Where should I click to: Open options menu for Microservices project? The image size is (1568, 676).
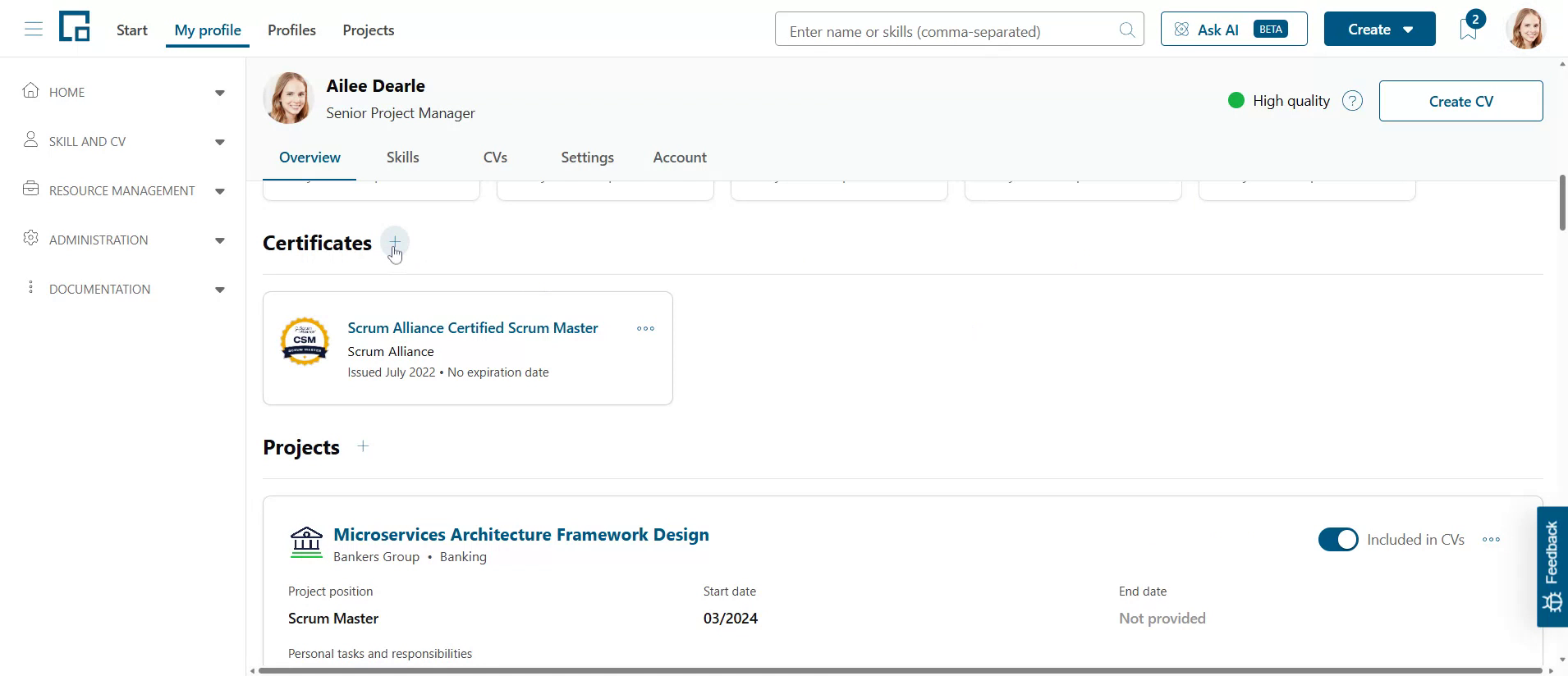click(1492, 539)
